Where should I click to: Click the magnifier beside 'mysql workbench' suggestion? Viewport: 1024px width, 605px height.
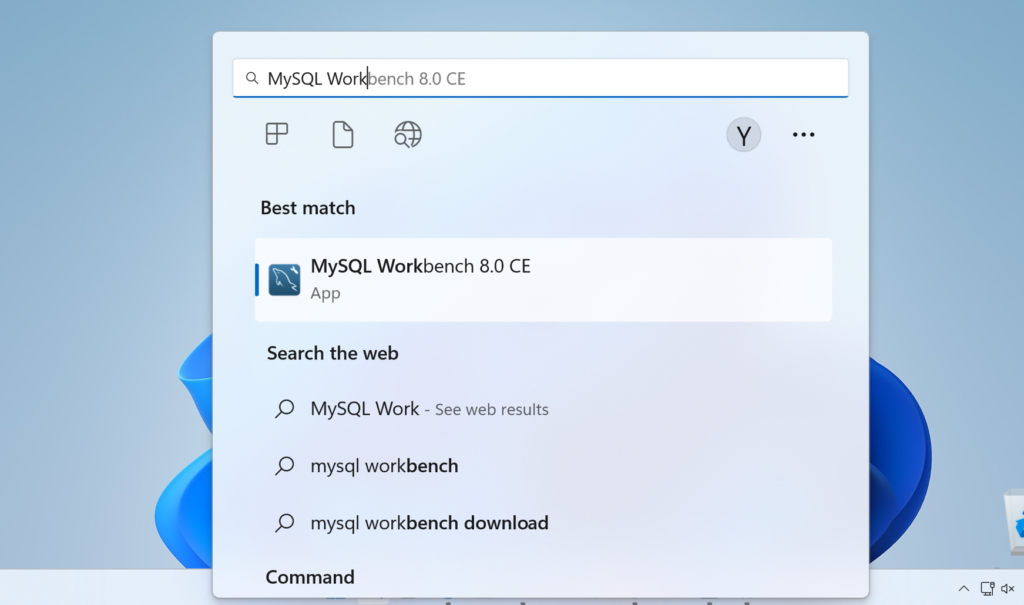(284, 465)
